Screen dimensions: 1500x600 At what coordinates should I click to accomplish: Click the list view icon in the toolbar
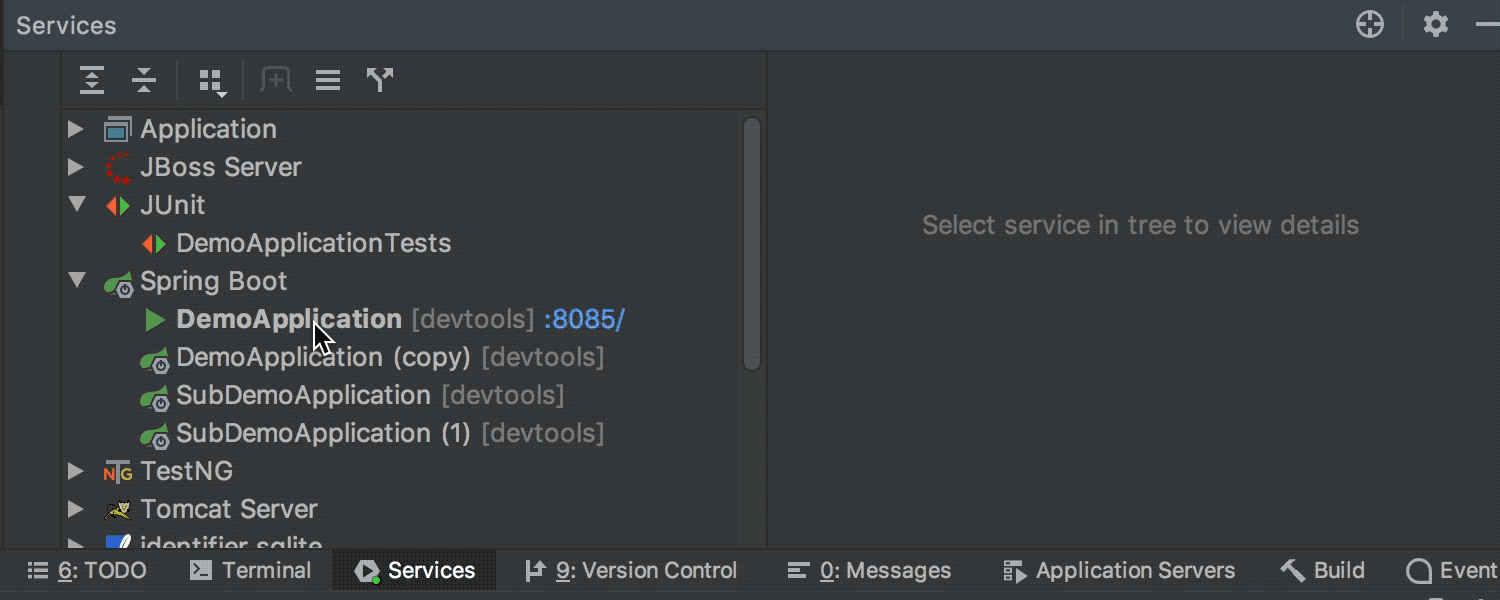327,80
